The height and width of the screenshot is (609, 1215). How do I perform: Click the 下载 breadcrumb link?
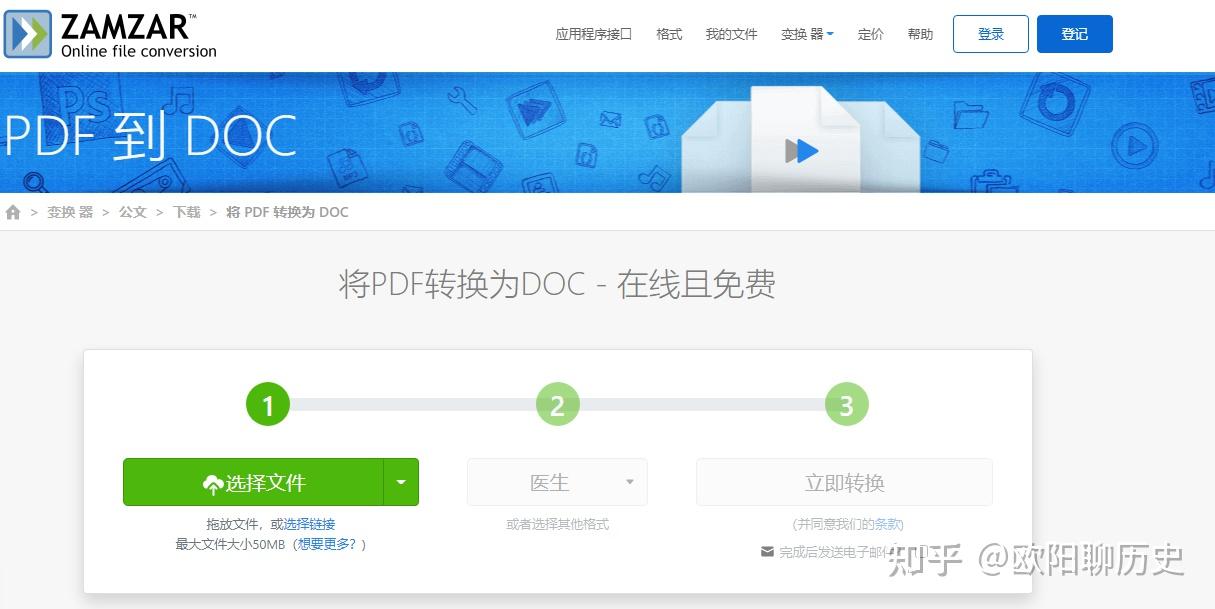pyautogui.click(x=187, y=212)
